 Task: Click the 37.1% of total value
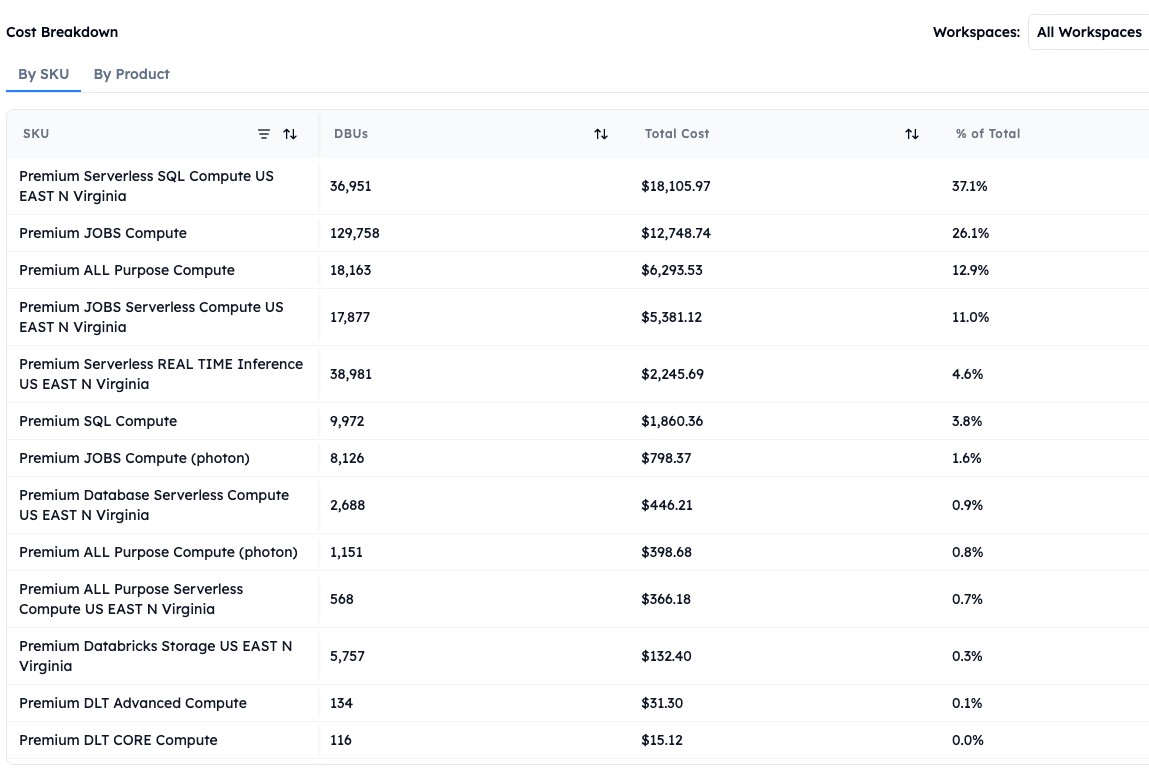point(969,186)
